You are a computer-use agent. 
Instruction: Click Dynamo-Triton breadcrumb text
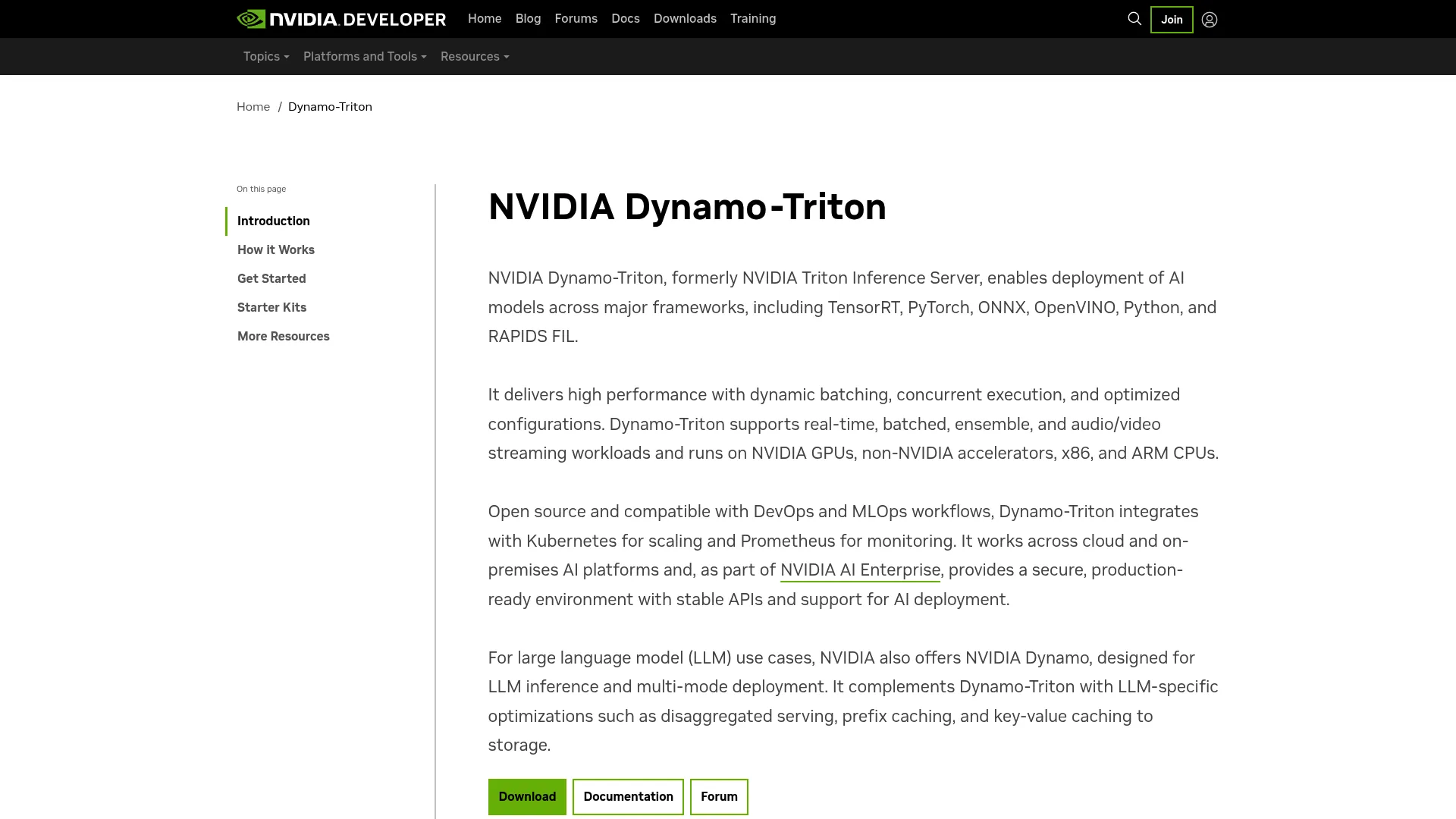point(330,107)
